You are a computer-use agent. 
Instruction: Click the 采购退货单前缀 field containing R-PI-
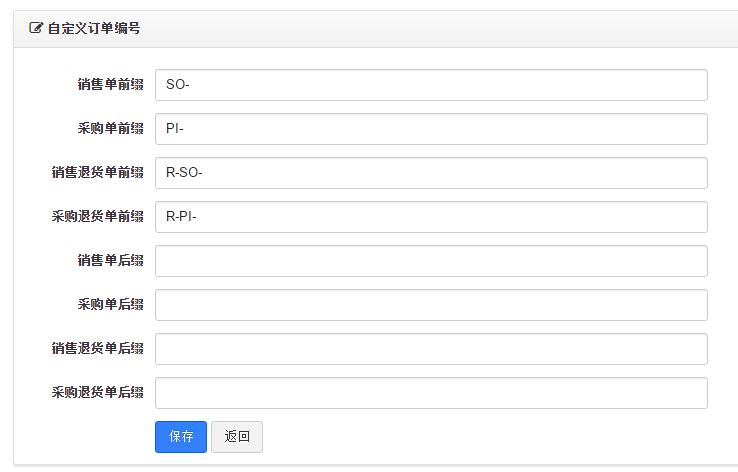pyautogui.click(x=431, y=217)
